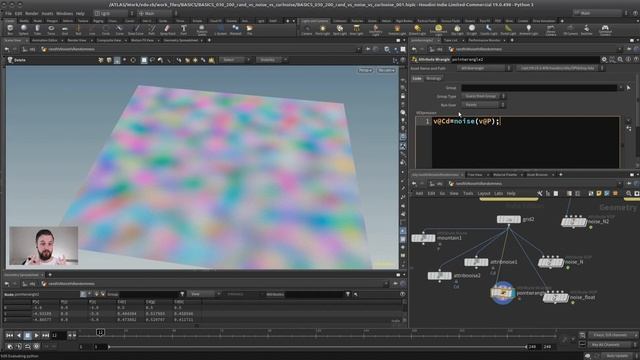The height and width of the screenshot is (360, 640).
Task: Open parameter panel gear settings menu
Action: [x=604, y=60]
